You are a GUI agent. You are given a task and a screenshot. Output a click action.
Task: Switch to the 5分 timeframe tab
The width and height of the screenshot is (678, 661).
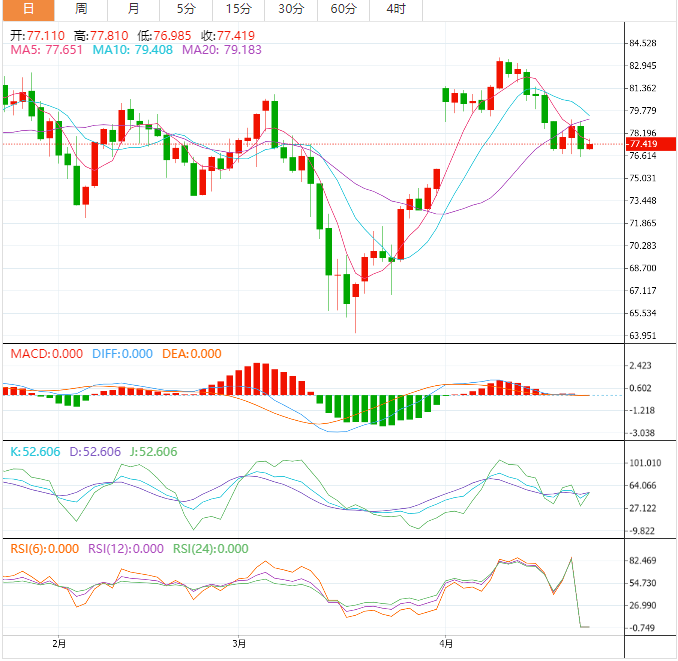[186, 9]
